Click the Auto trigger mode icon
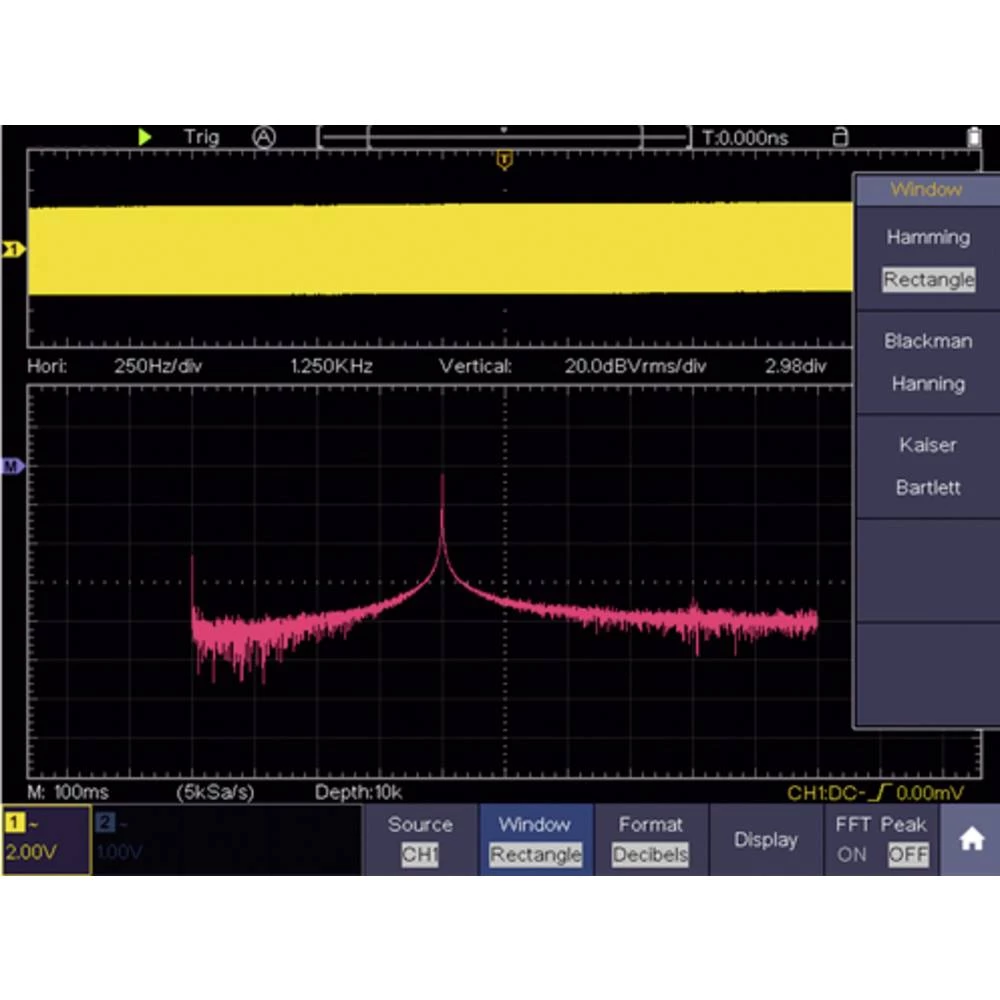This screenshot has height=1000, width=1000. pos(264,137)
